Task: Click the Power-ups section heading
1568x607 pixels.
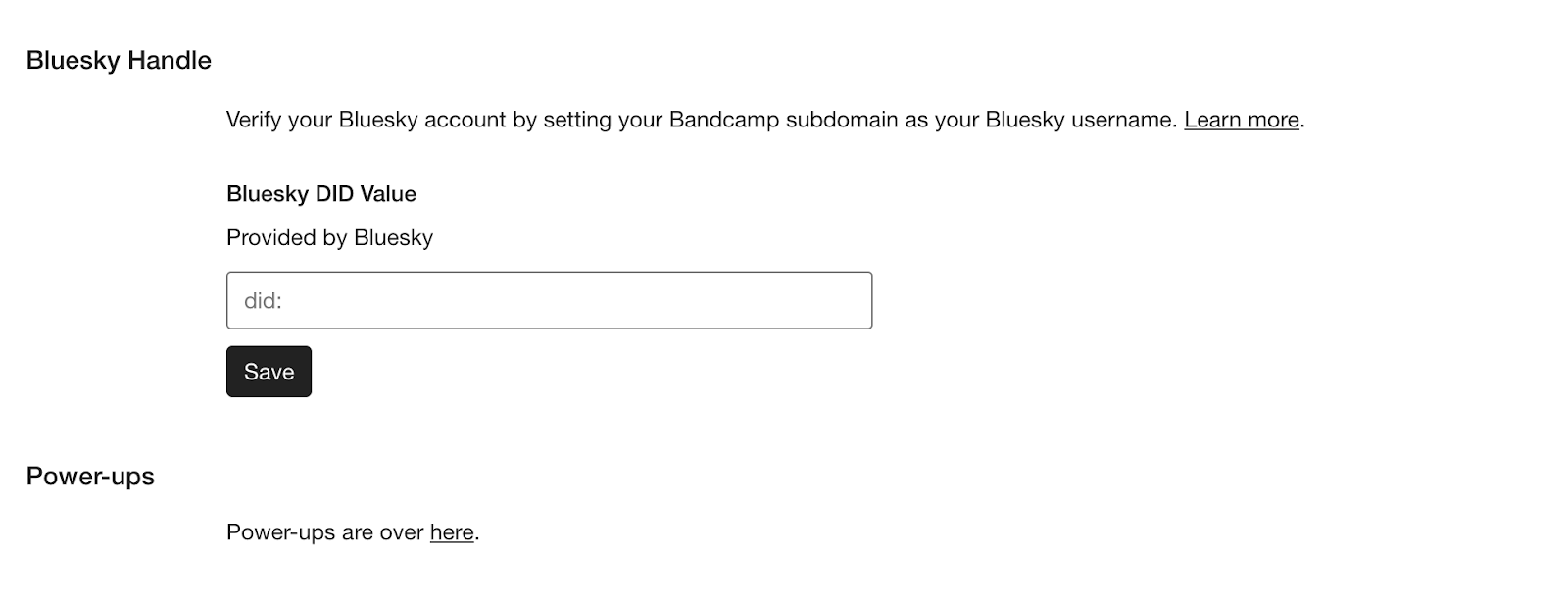Action: [90, 477]
